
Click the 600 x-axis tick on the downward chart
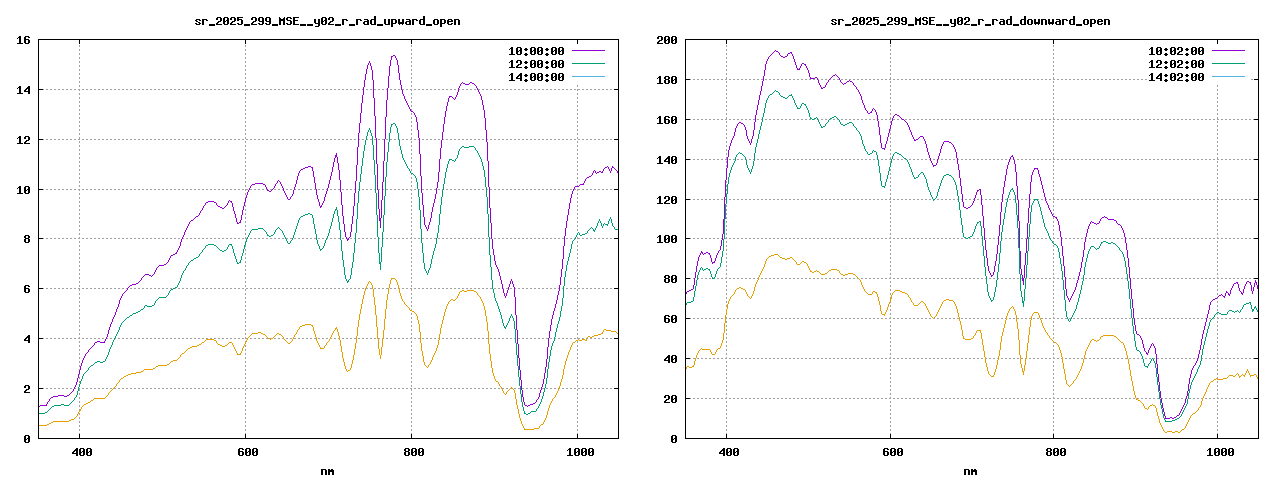890,452
